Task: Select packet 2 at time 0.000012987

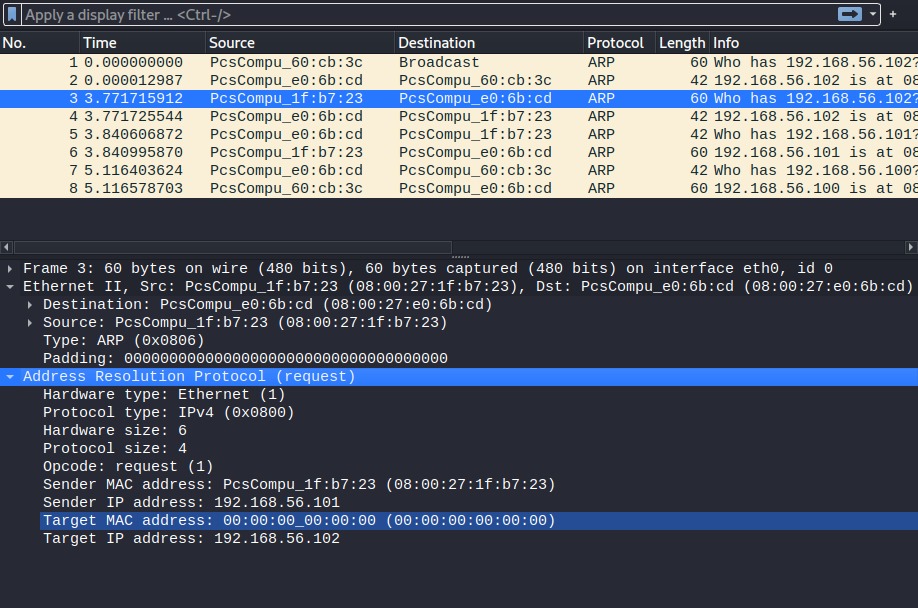Action: point(459,81)
